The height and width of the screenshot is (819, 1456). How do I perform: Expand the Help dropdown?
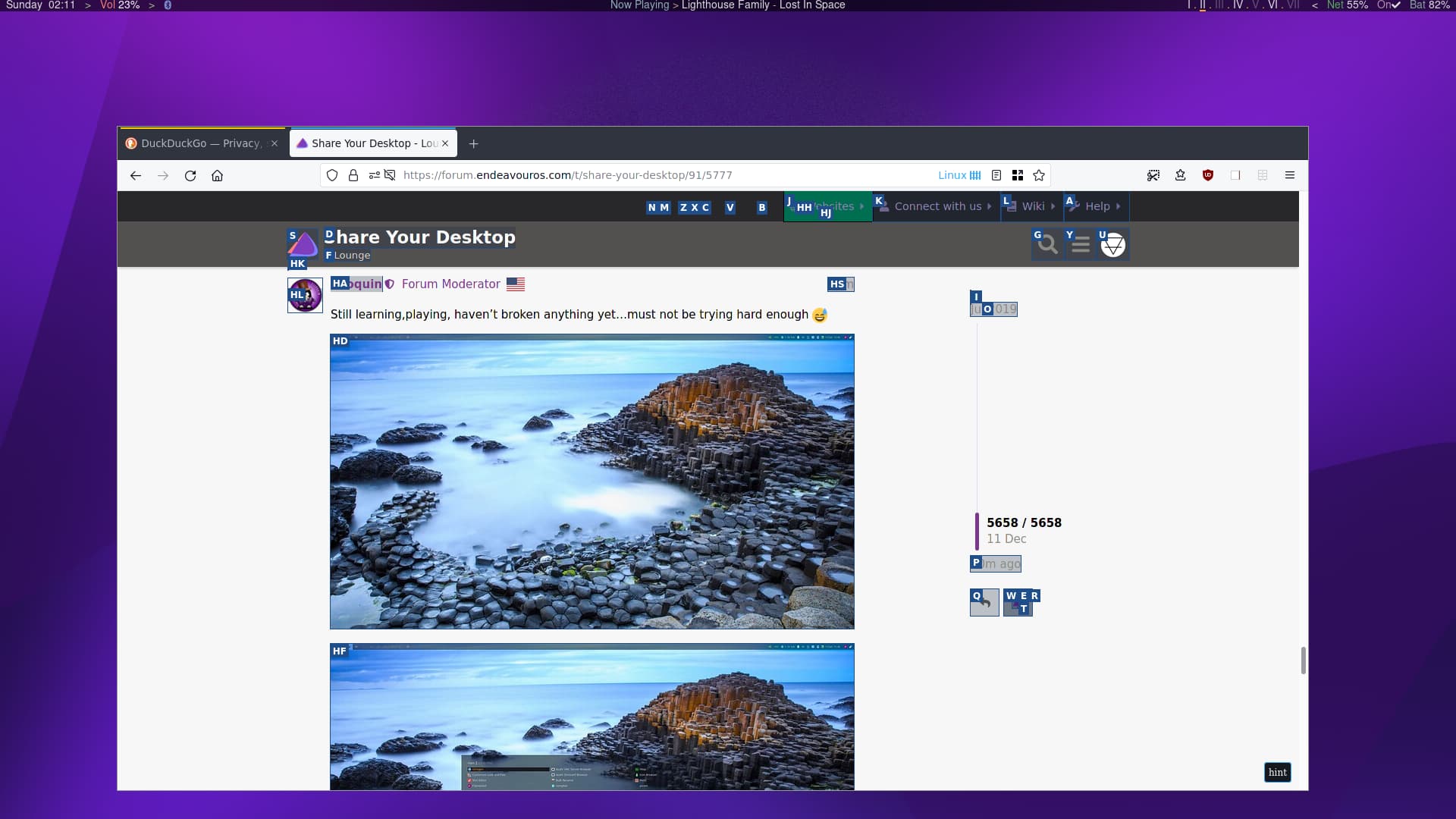click(1097, 206)
